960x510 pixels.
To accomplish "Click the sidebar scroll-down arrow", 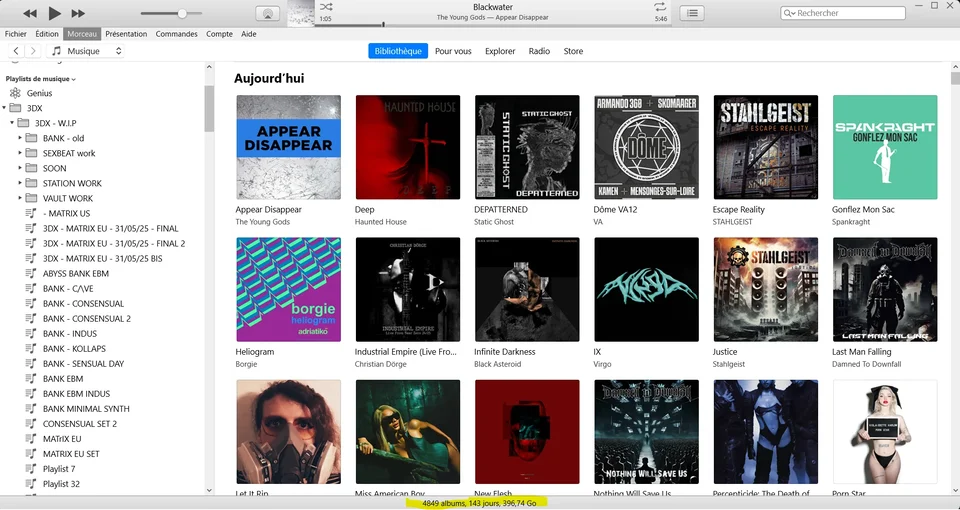I will pos(209,490).
